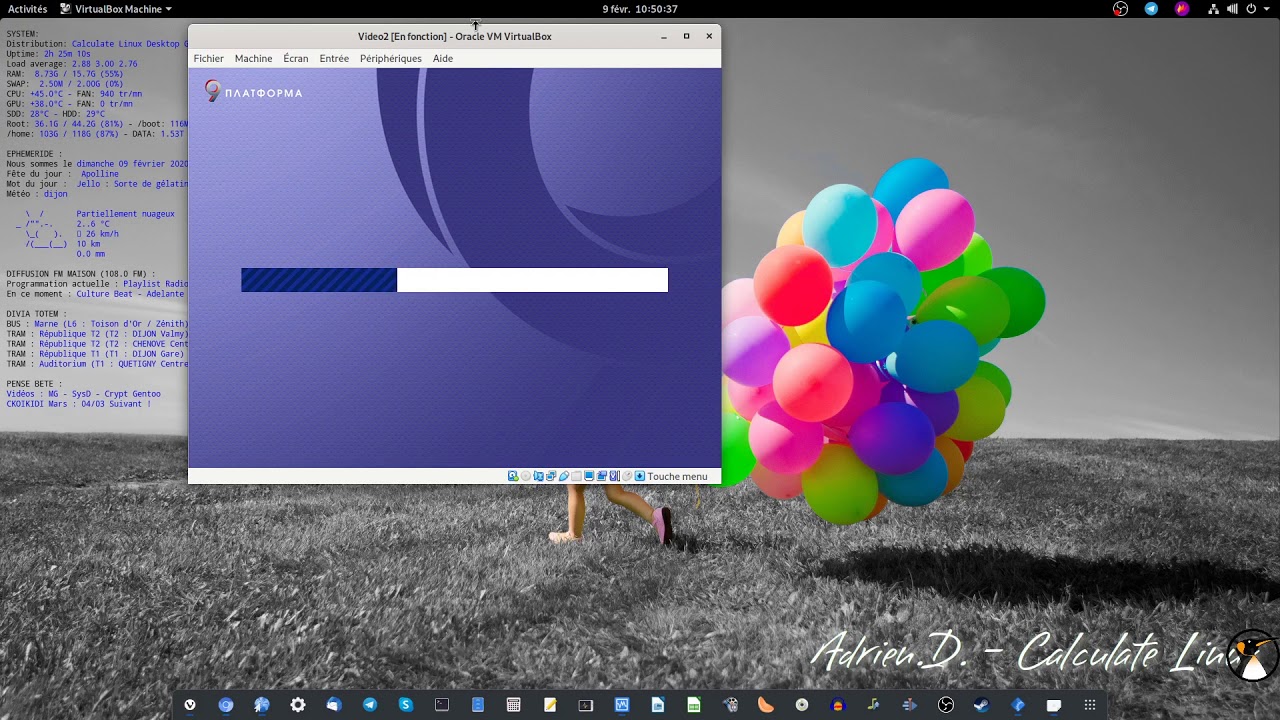Click the Платформа logo in the VM screen

pos(253,92)
